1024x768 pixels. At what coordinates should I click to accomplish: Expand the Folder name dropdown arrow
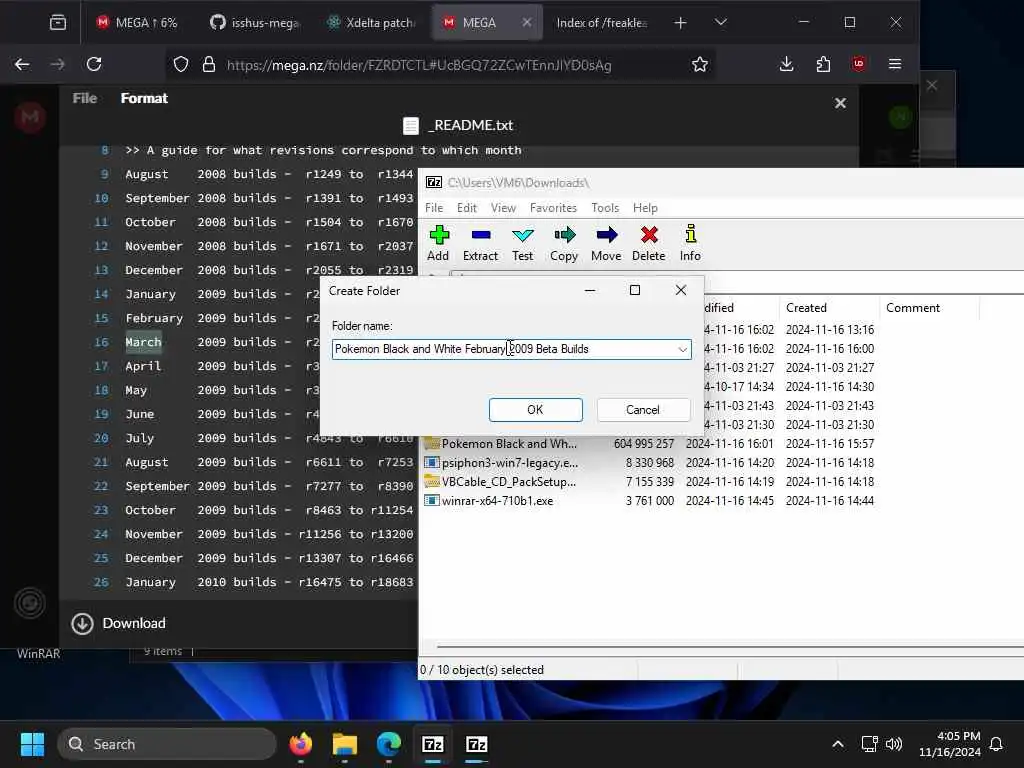click(x=682, y=349)
